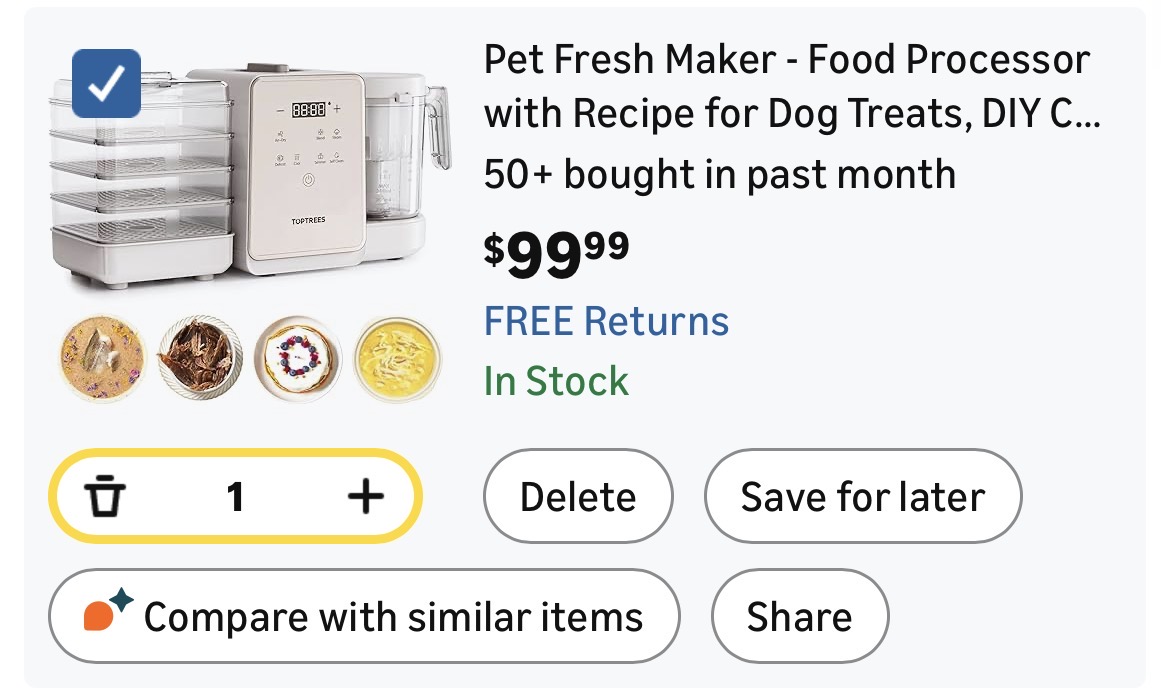
Task: Click the main food processor product image
Action: 250,175
